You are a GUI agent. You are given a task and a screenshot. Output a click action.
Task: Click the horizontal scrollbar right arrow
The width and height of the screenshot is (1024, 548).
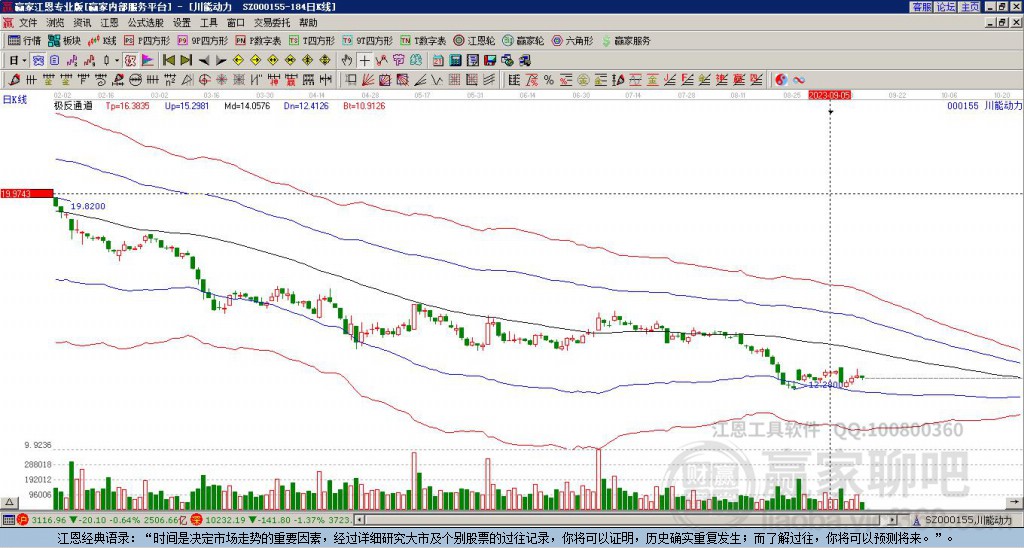(893, 520)
